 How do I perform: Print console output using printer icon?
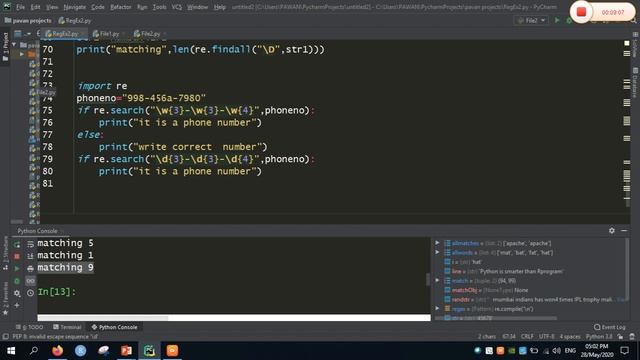(x=30, y=269)
